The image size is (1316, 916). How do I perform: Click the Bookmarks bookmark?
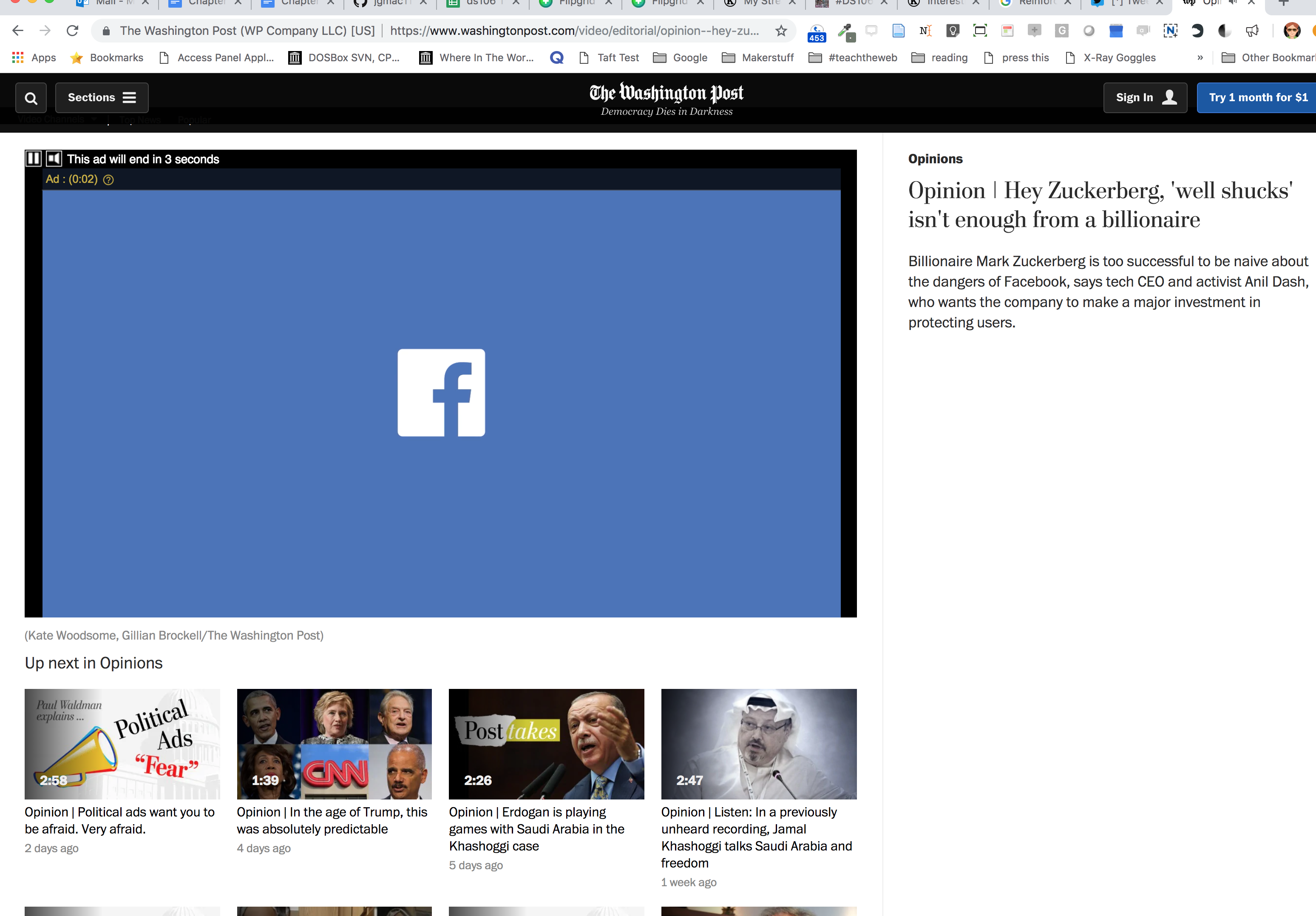click(x=107, y=57)
